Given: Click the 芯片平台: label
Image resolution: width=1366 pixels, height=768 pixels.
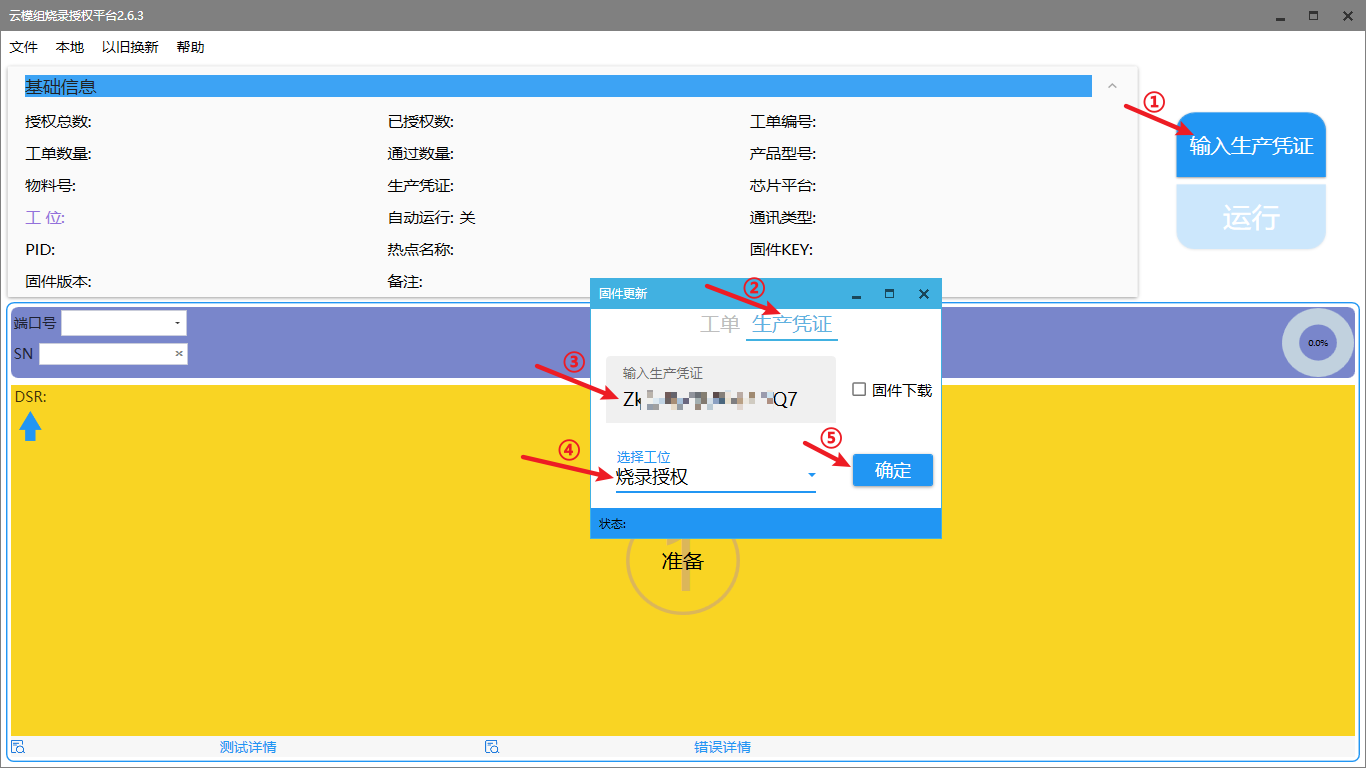Looking at the screenshot, I should pyautogui.click(x=783, y=186).
